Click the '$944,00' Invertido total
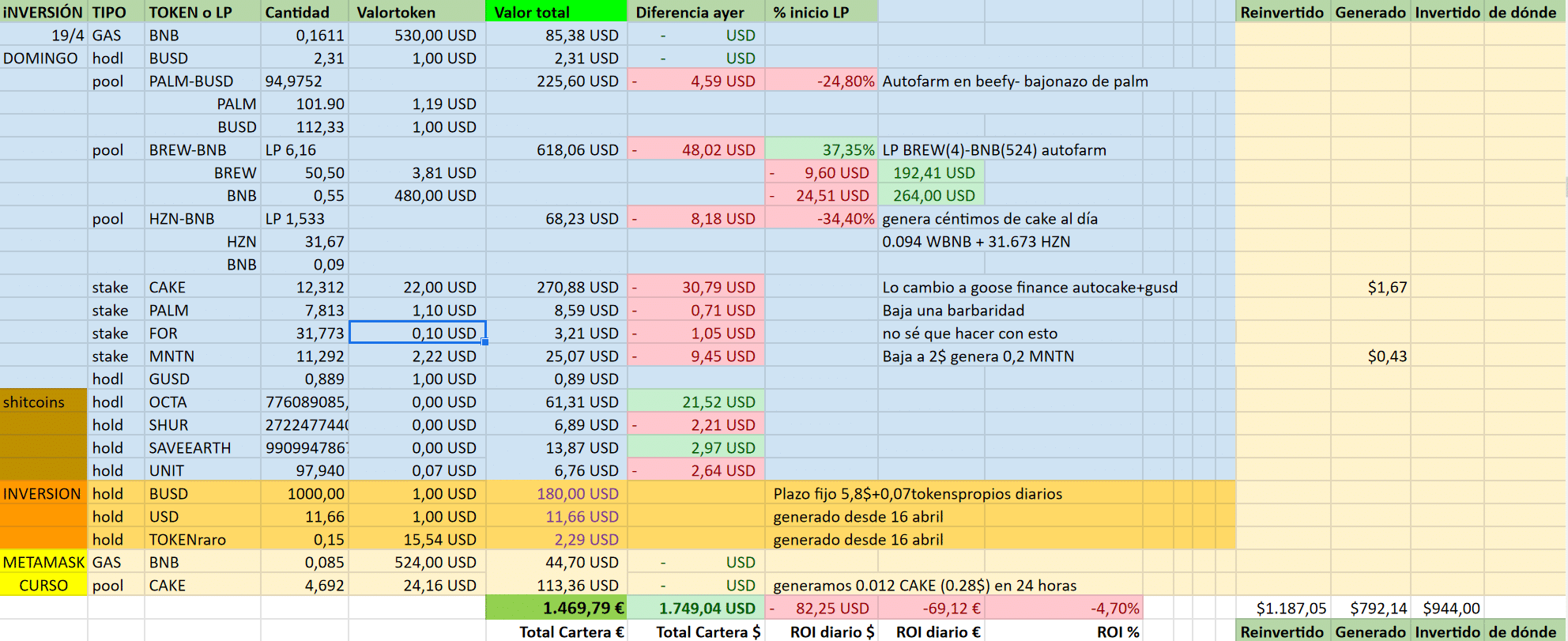Viewport: 1568px width, 641px height. (x=1447, y=608)
